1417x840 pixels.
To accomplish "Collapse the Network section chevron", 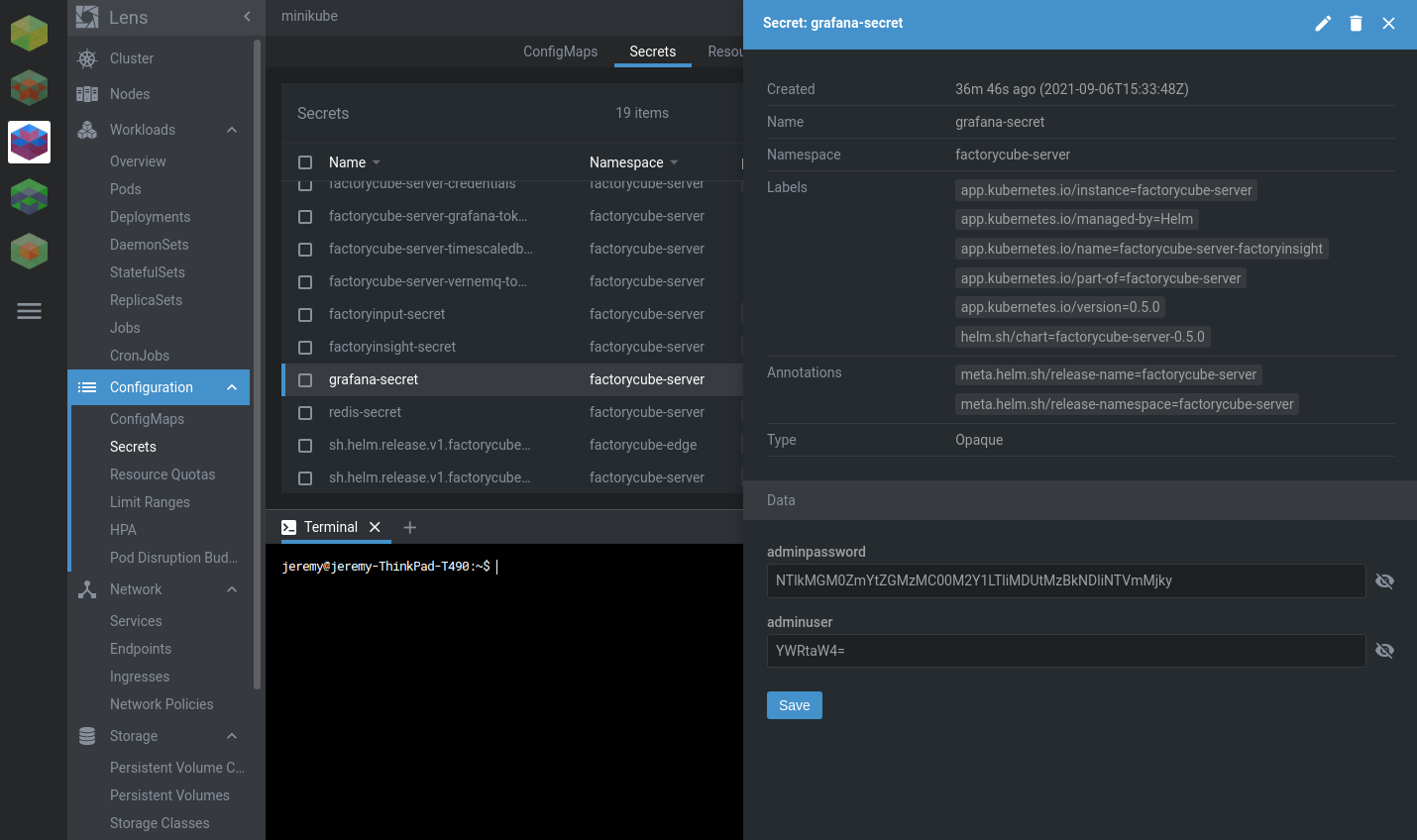I will (232, 589).
